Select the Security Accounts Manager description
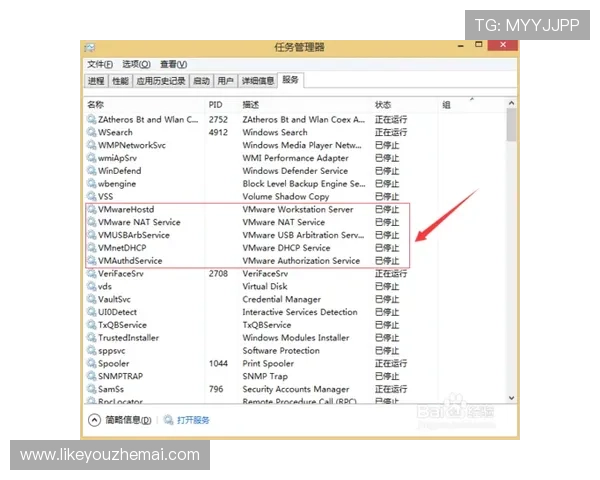Viewport: 600px width, 480px height. [x=296, y=389]
